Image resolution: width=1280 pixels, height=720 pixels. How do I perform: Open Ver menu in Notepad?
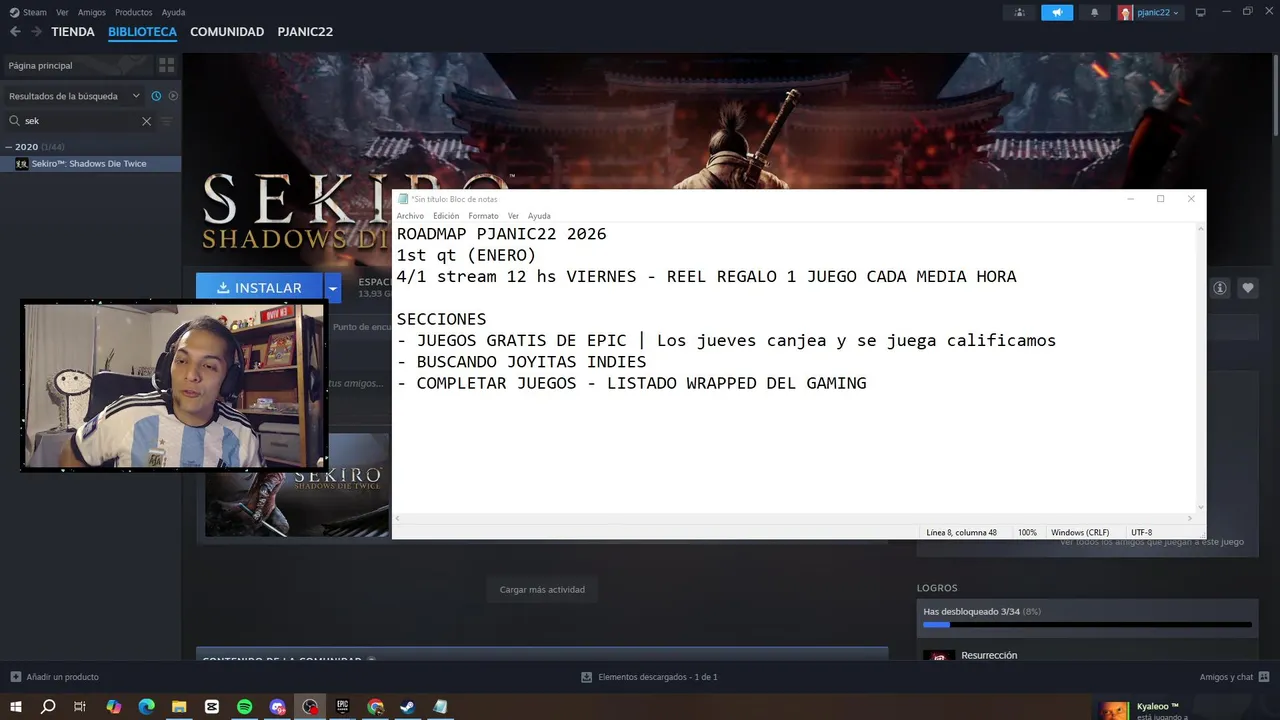[513, 216]
